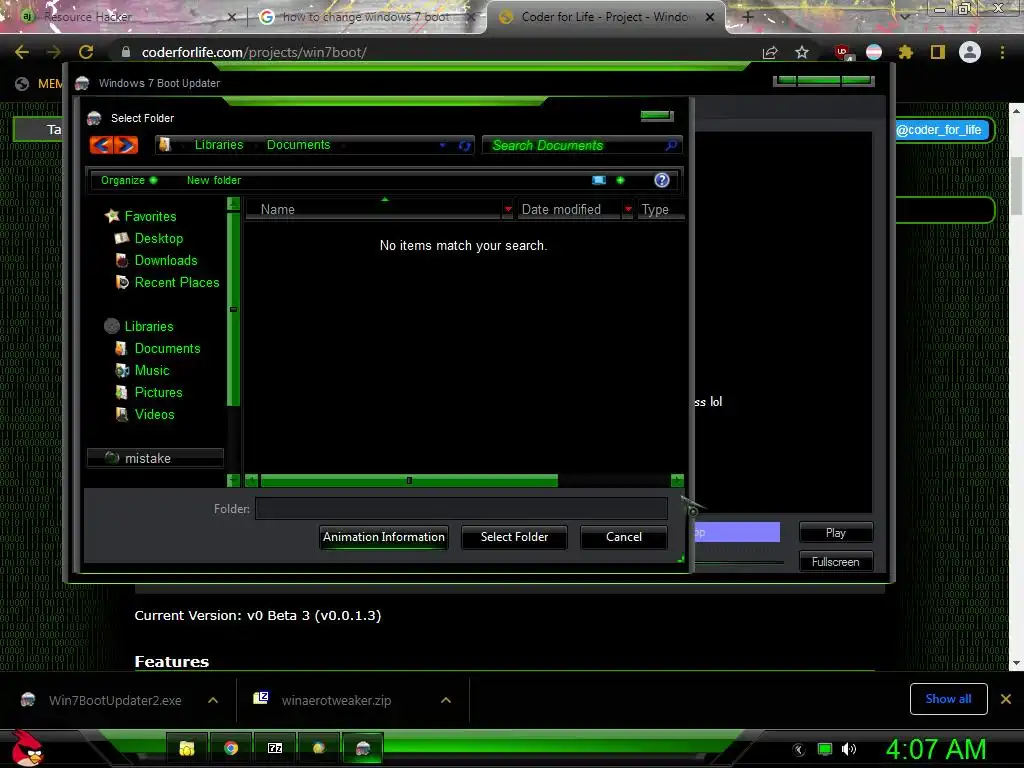Switch to how to change windows 7 boot tab
Screen dimensions: 1024x768
[x=366, y=17]
